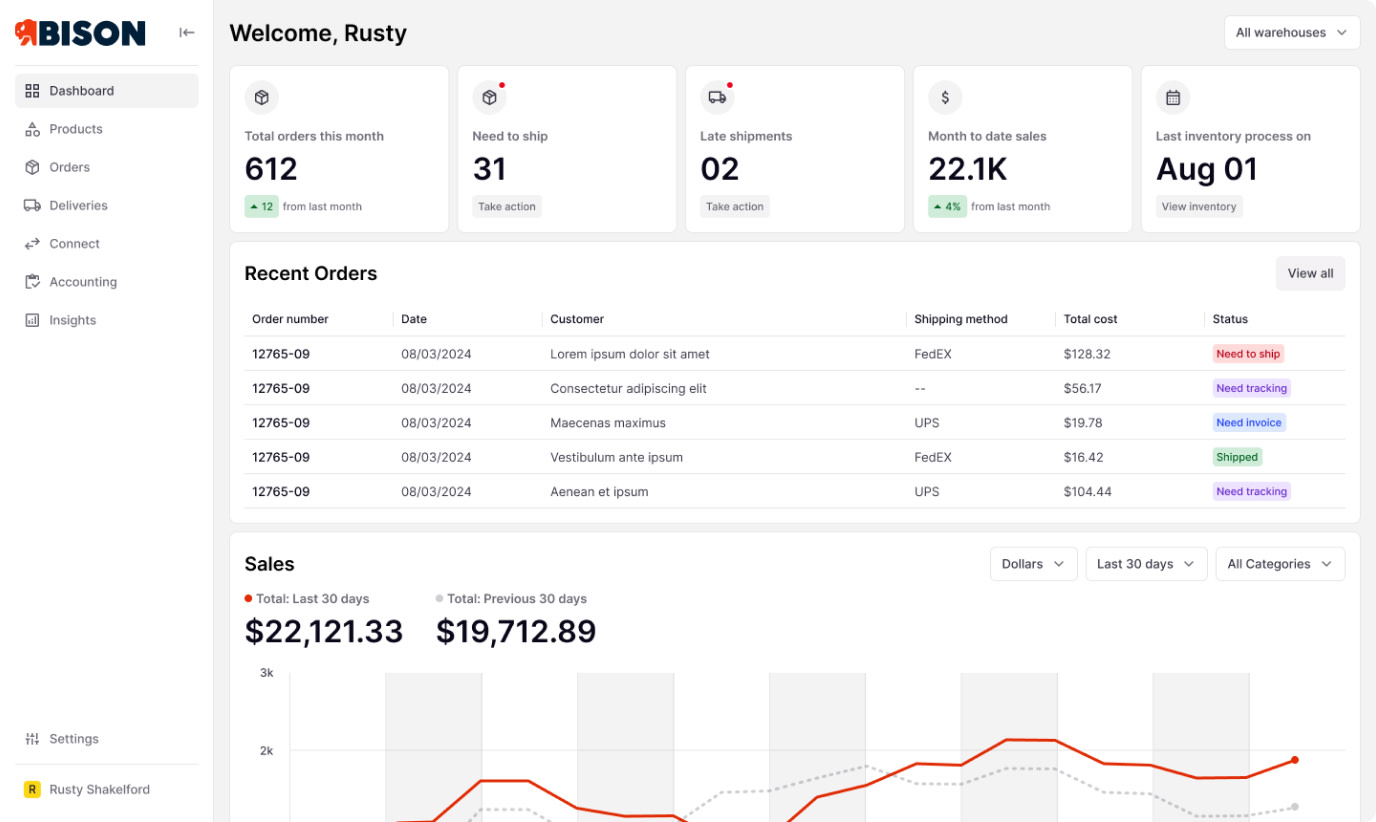Click the View inventory button

tap(1199, 207)
